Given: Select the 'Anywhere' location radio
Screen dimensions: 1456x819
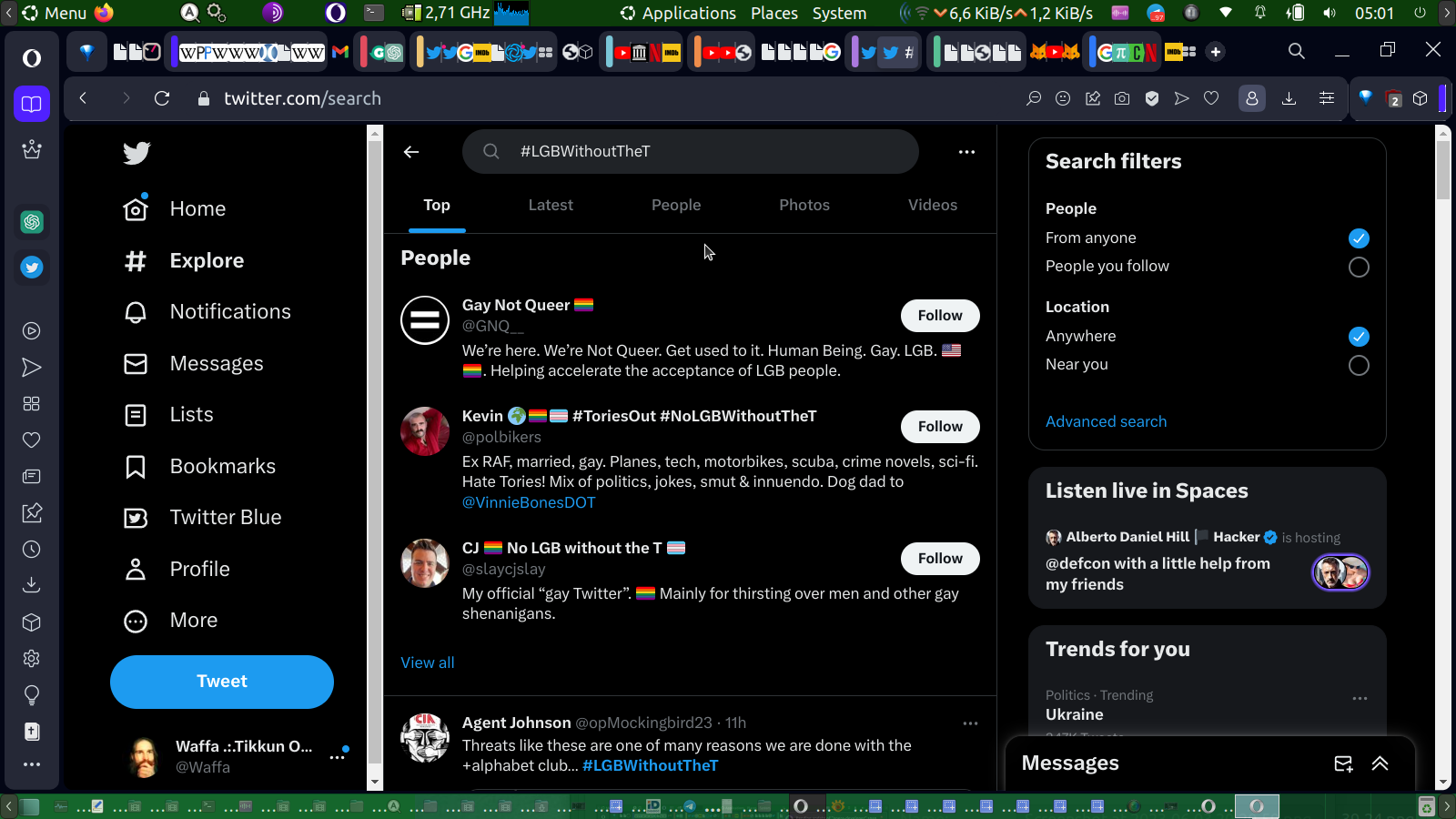Looking at the screenshot, I should pyautogui.click(x=1359, y=337).
